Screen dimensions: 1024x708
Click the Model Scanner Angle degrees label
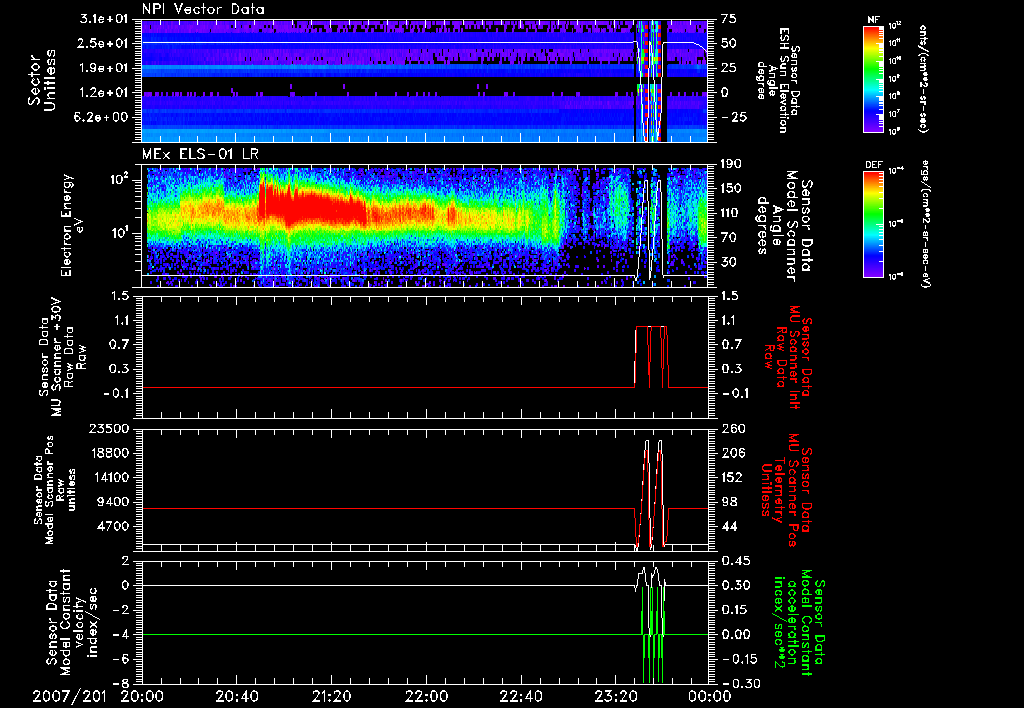784,226
